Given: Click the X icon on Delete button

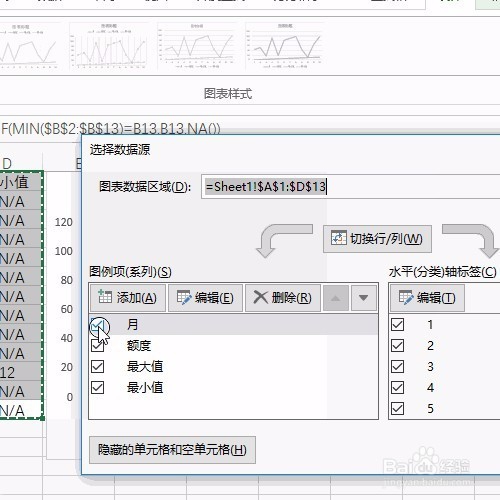Looking at the screenshot, I should pos(261,297).
